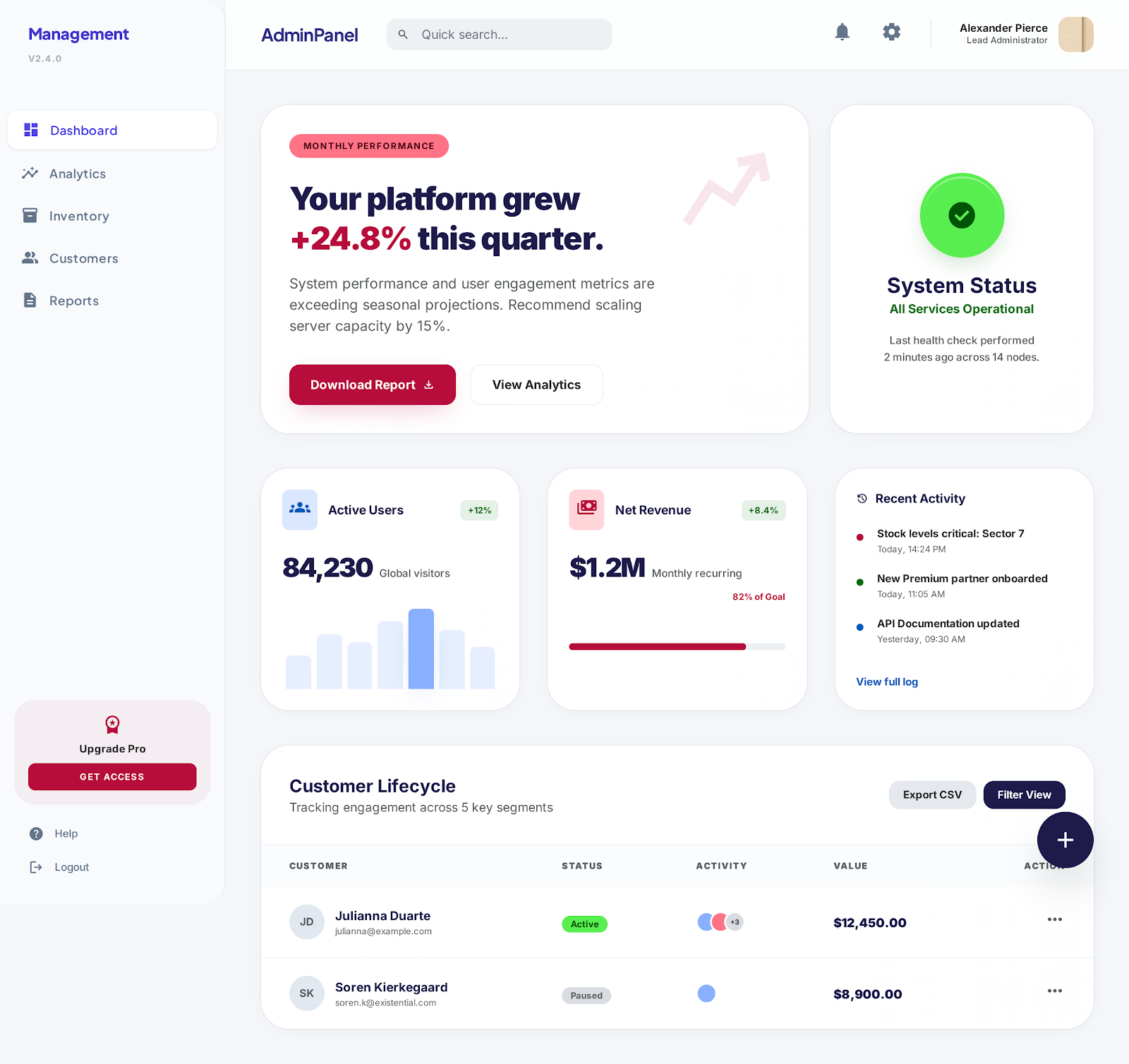Click the Download Report button
Screen dimensions: 1129x1064
(x=373, y=385)
